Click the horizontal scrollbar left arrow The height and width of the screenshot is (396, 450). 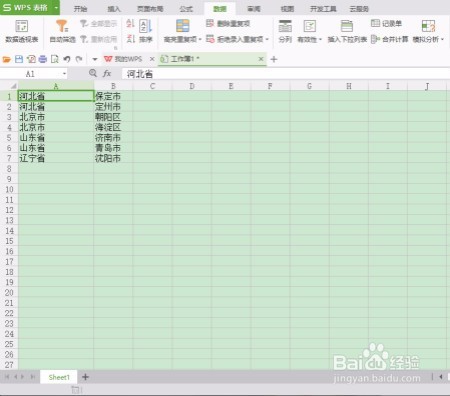pos(441,377)
